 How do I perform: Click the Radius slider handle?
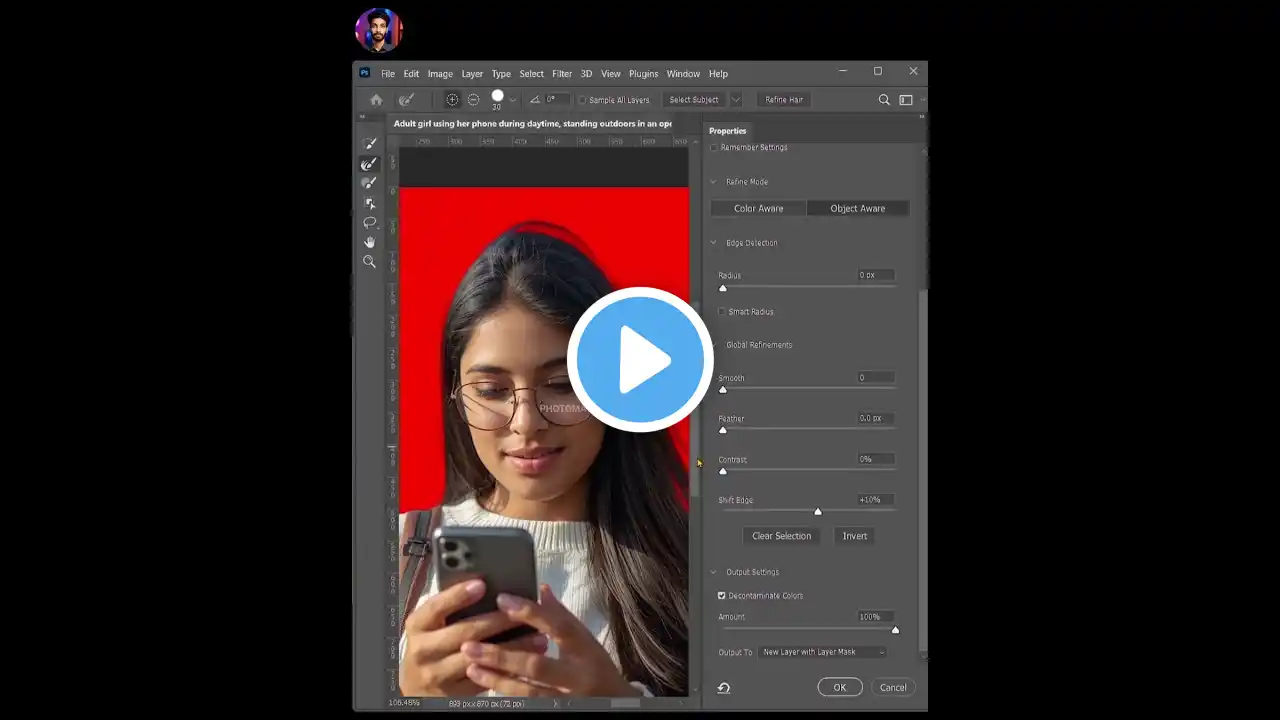click(x=723, y=288)
